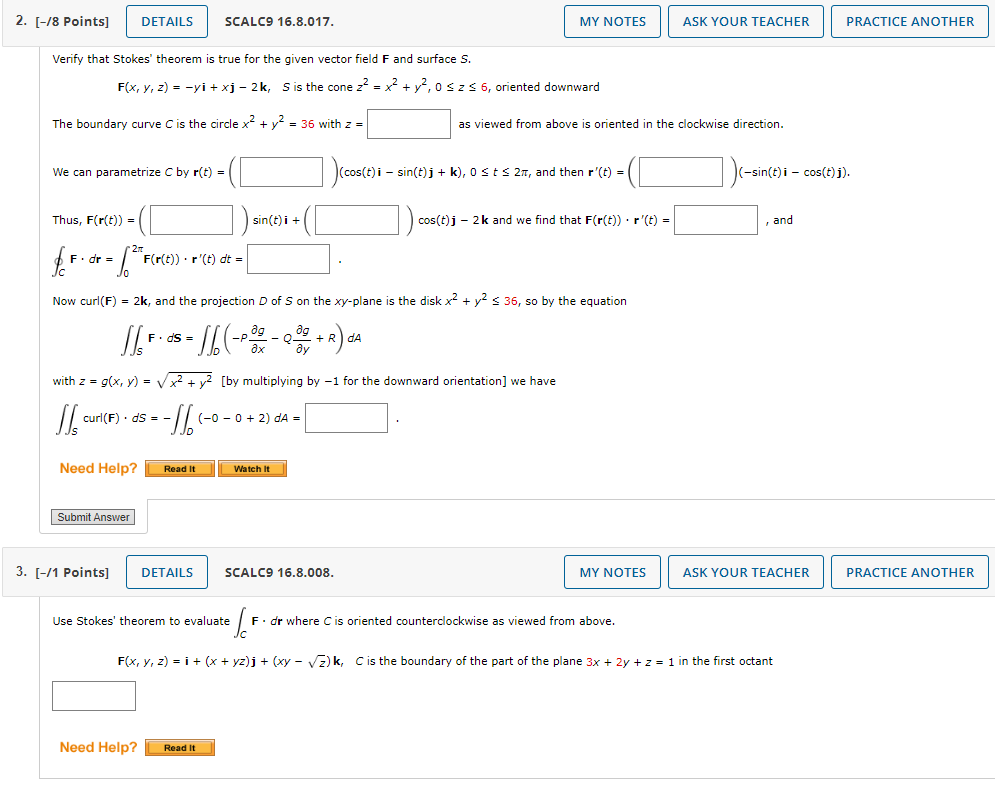Screen dimensions: 995x797
Task: Click the Watch It help button
Action: (252, 468)
